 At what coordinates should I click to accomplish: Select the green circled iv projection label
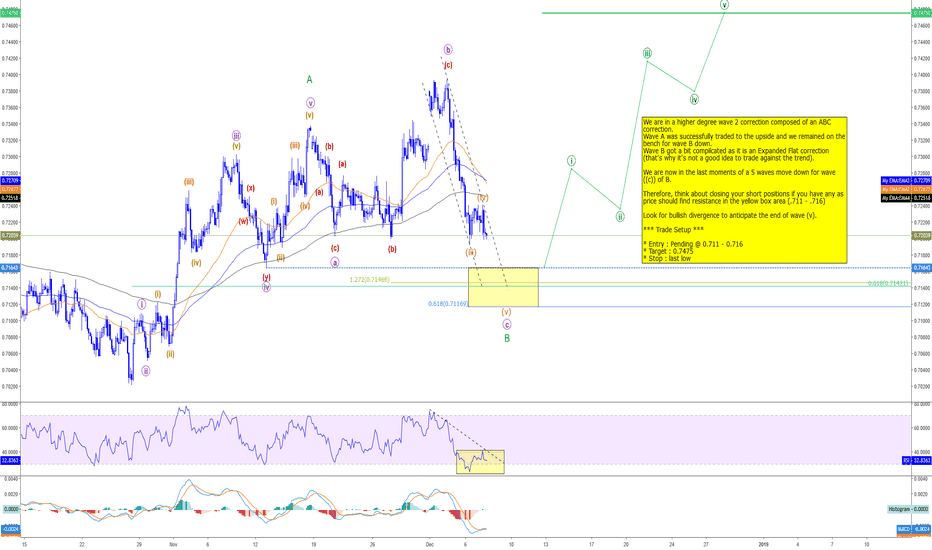[x=694, y=99]
